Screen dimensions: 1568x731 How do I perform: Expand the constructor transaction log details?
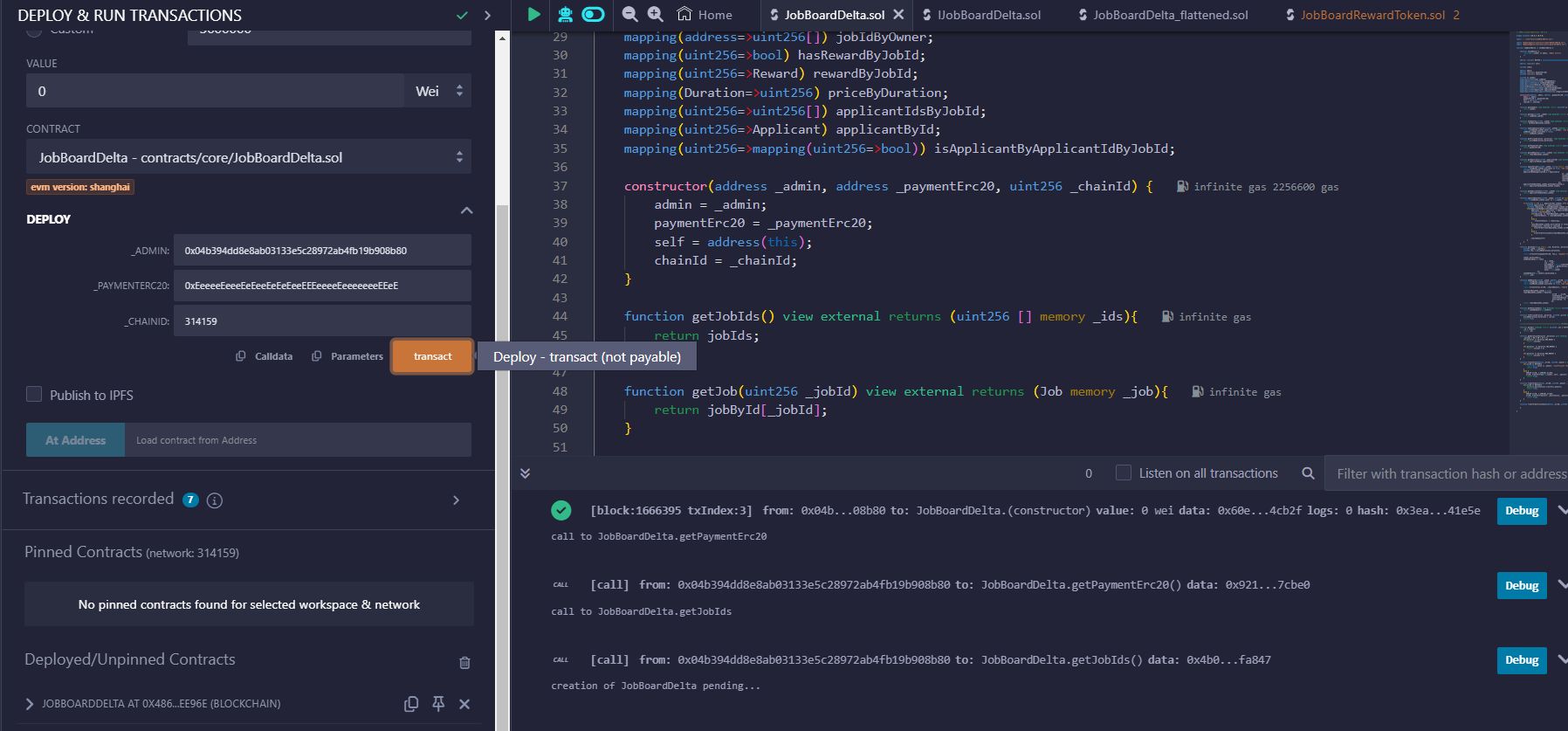point(1561,510)
